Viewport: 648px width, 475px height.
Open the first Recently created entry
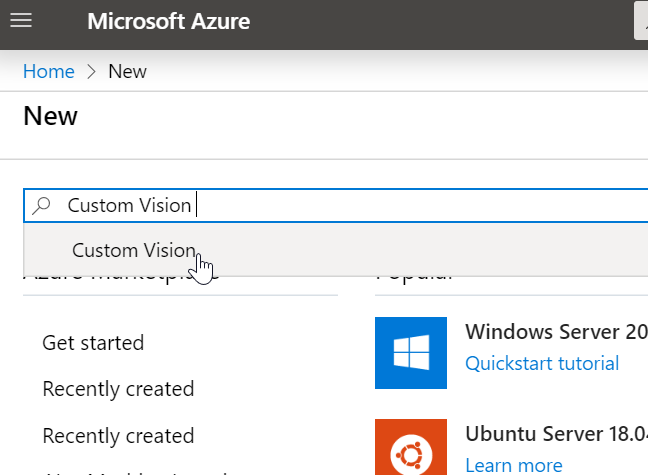118,389
